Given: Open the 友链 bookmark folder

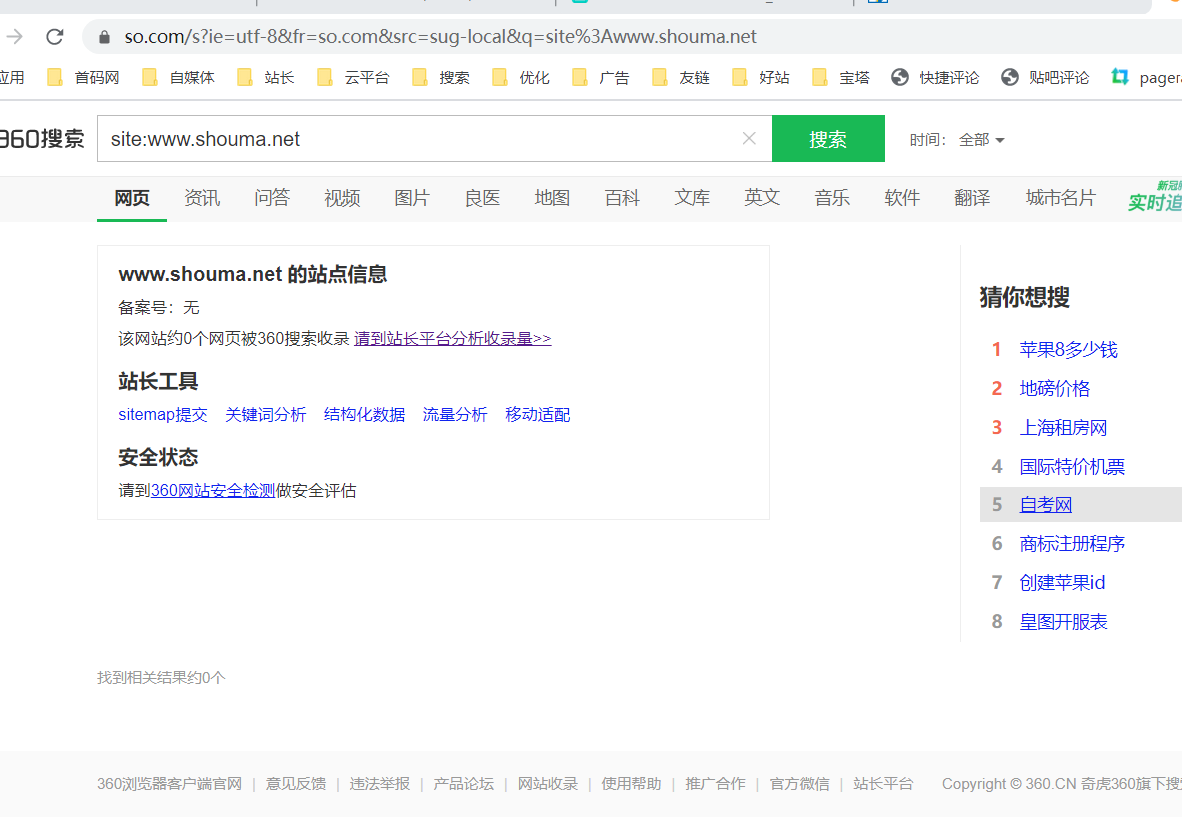Looking at the screenshot, I should click(681, 77).
